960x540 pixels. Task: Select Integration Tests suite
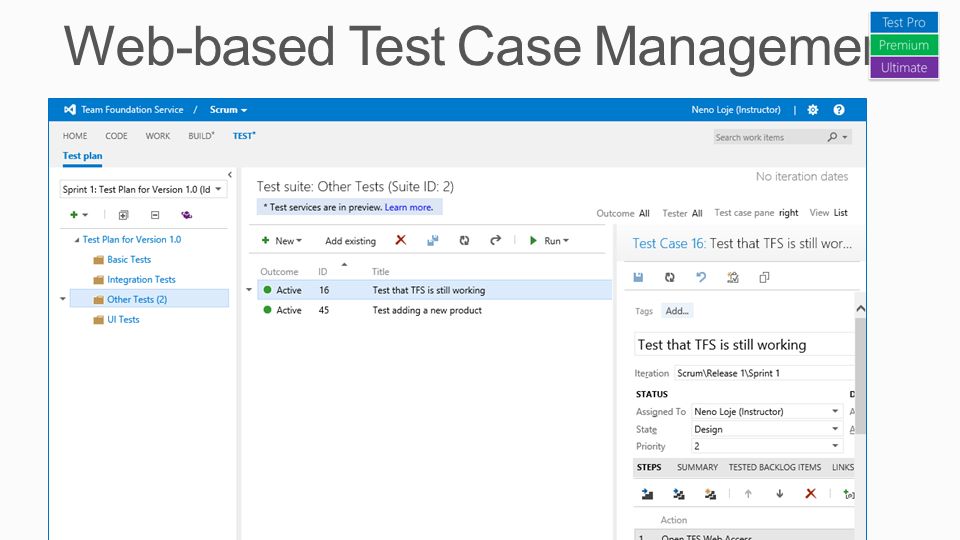coord(141,280)
